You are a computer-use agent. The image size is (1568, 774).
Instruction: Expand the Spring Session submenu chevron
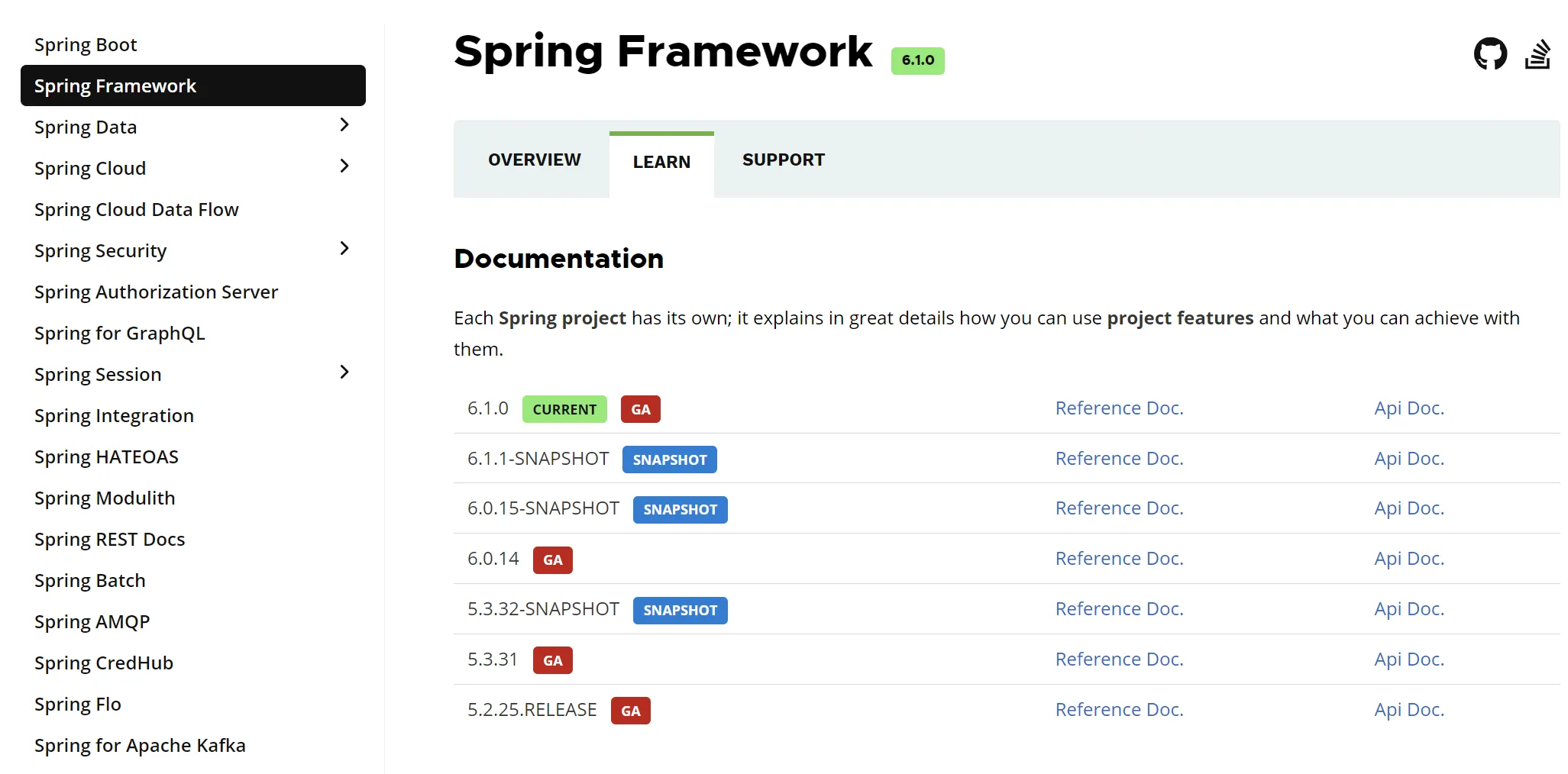[x=344, y=372]
